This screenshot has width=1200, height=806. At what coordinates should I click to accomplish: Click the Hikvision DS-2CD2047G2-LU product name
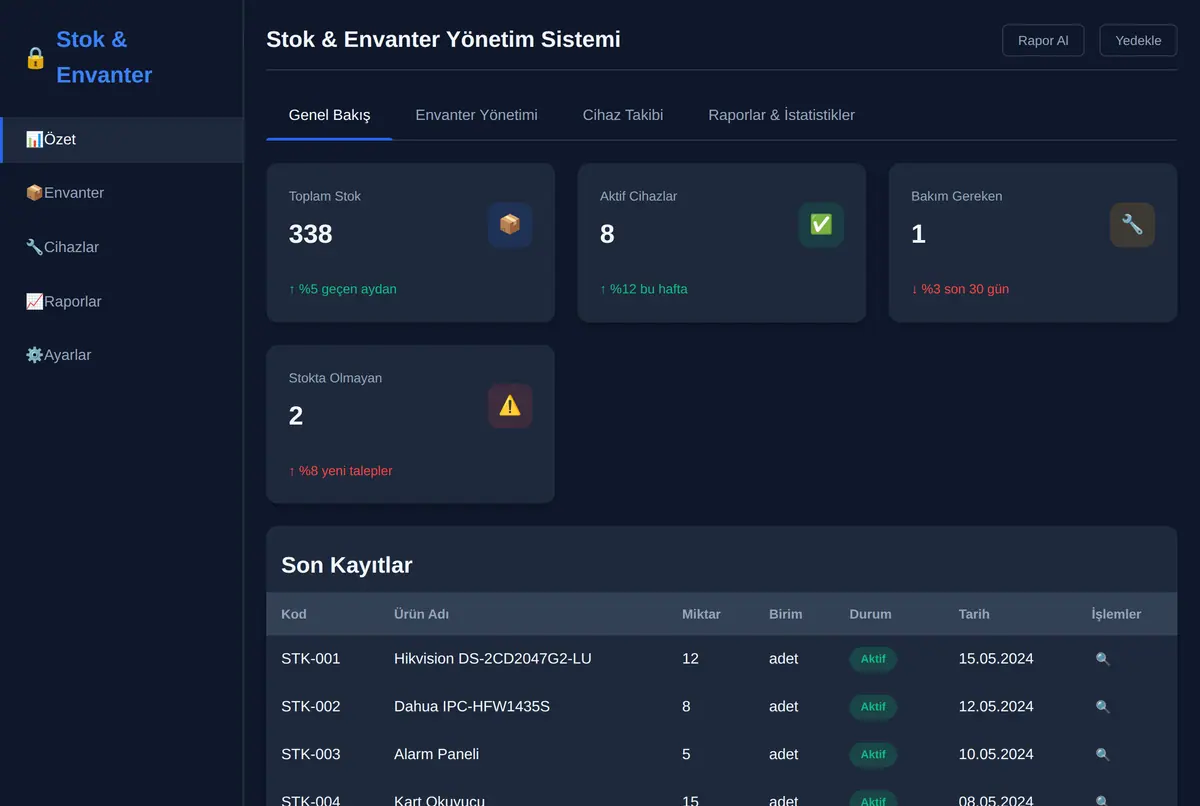[493, 659]
